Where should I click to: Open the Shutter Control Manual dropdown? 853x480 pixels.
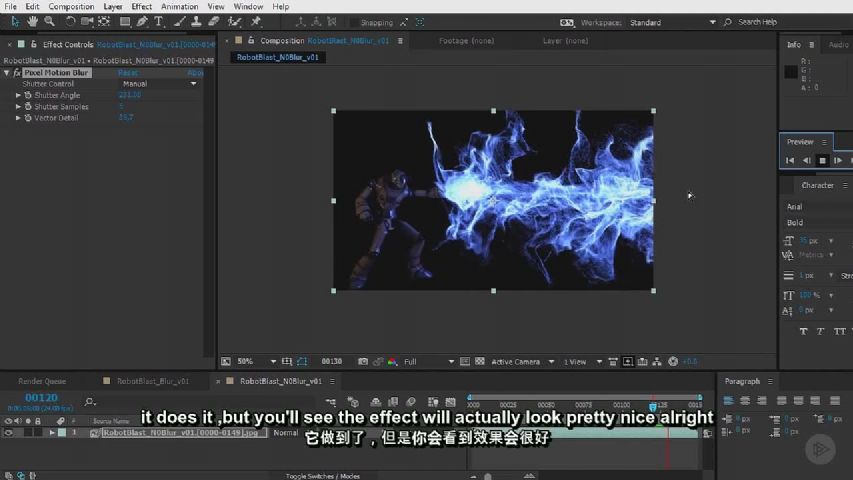159,84
